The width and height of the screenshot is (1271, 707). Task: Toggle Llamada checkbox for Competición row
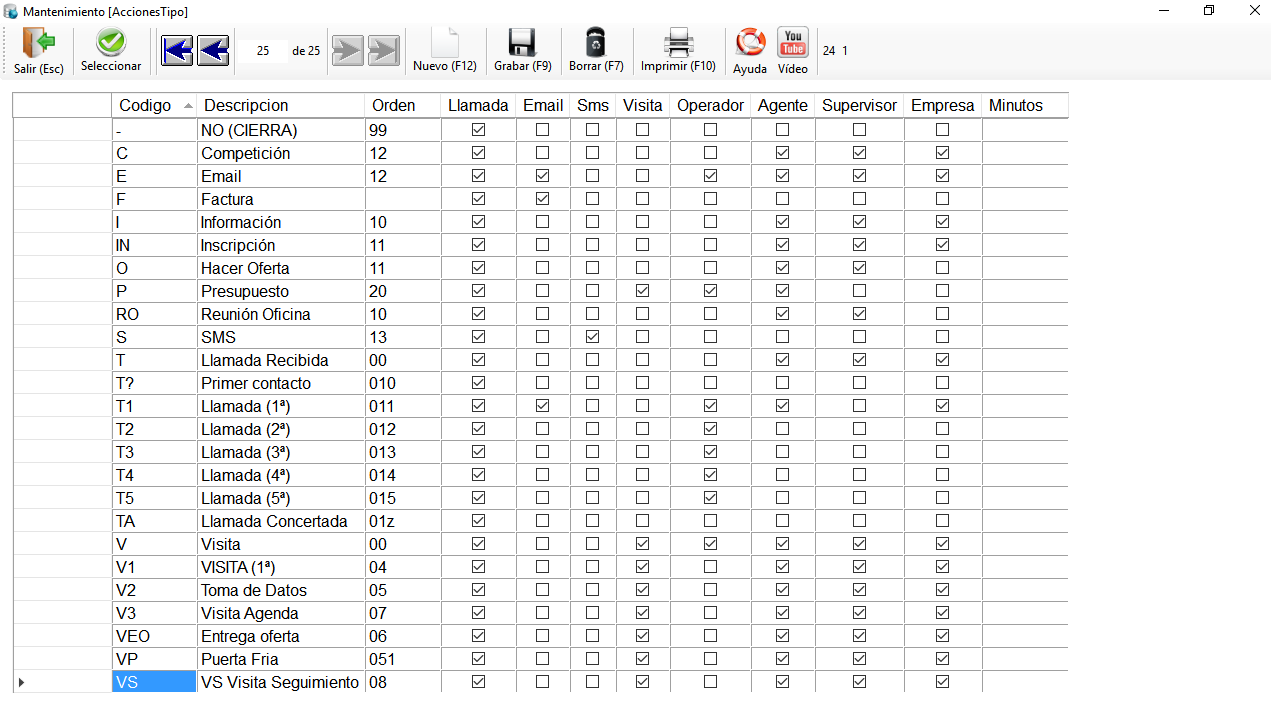pos(478,153)
